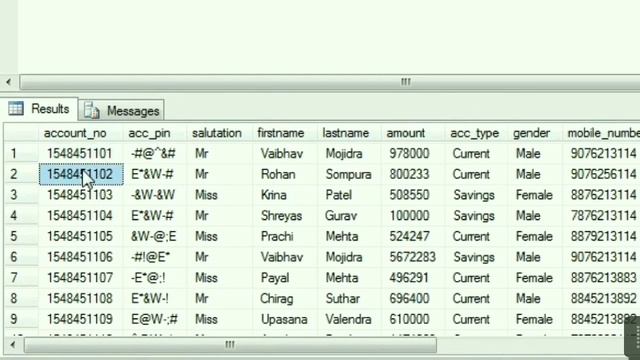Click the lastname cell Valendra
Image resolution: width=640 pixels, height=360 pixels.
349,319
